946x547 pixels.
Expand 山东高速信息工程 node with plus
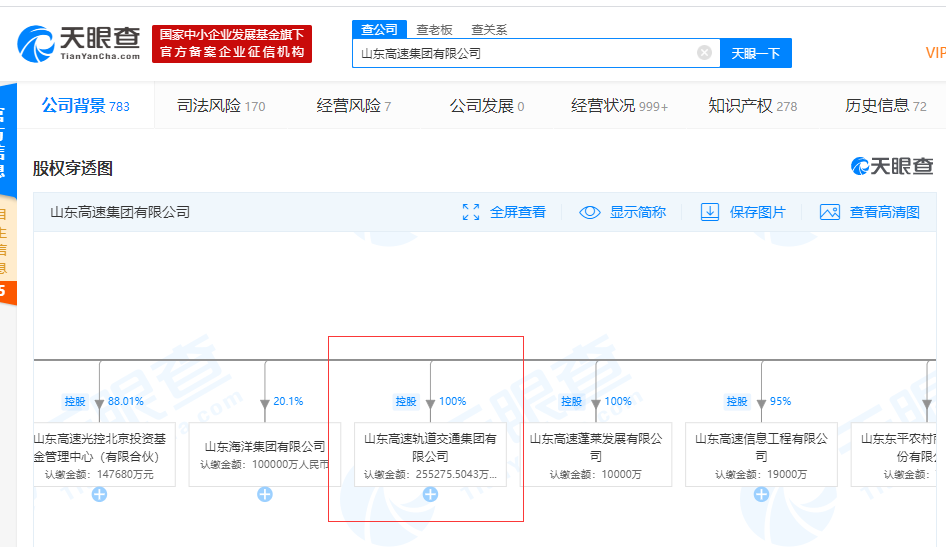(761, 495)
